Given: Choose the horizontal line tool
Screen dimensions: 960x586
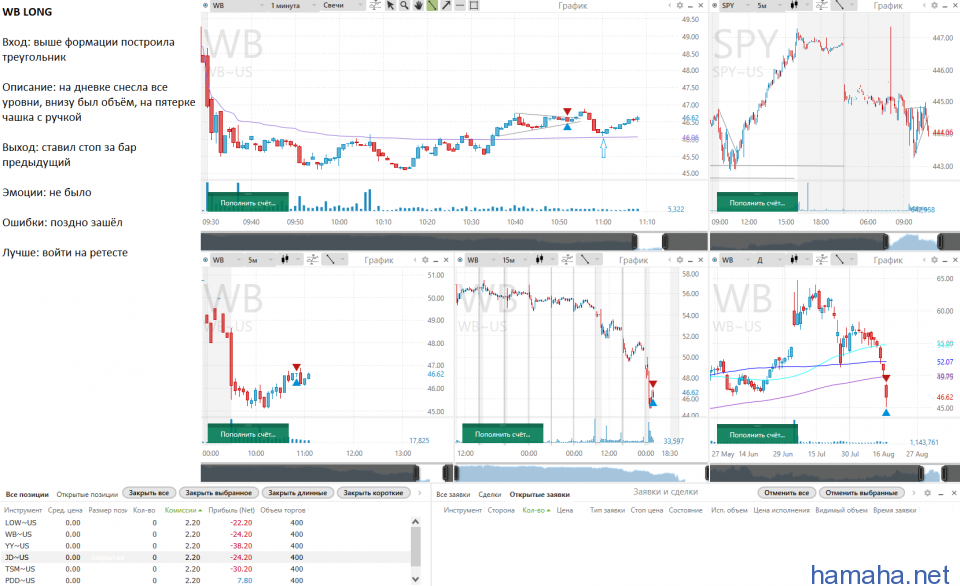Looking at the screenshot, I should tap(460, 6).
